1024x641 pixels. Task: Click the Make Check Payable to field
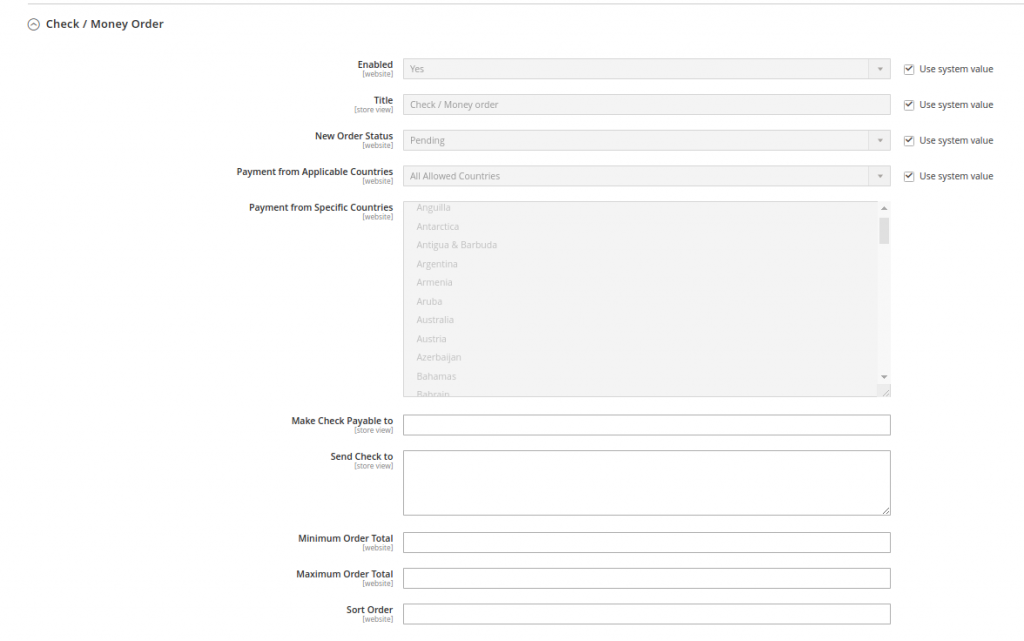pos(646,425)
